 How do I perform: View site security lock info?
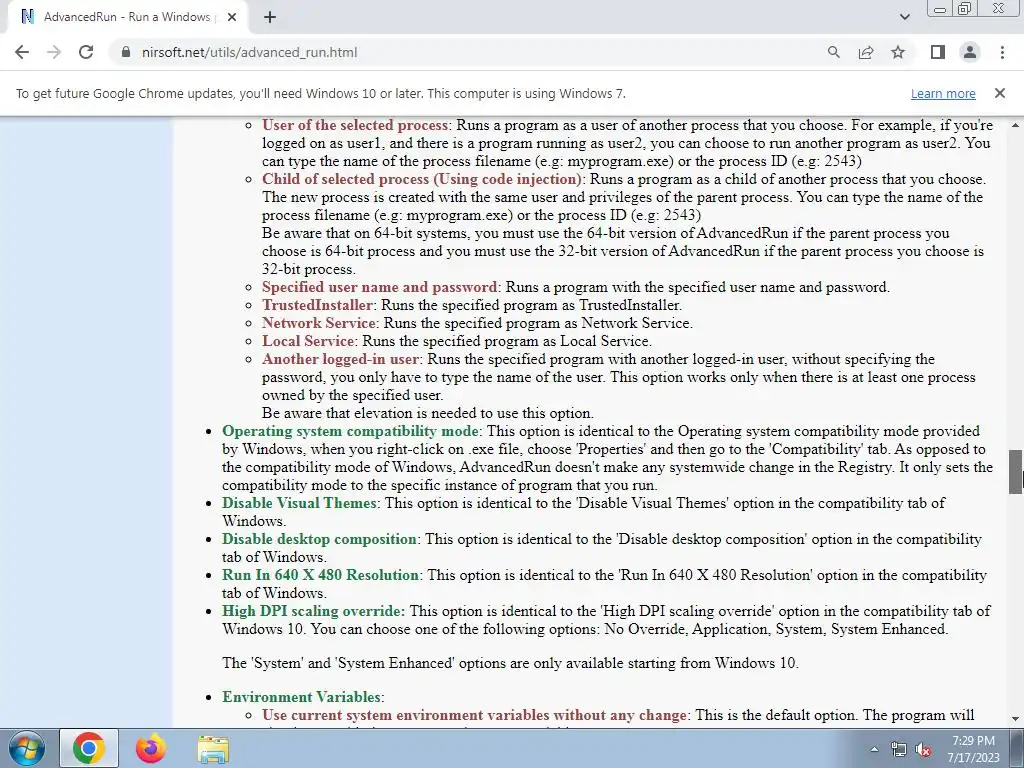click(125, 52)
